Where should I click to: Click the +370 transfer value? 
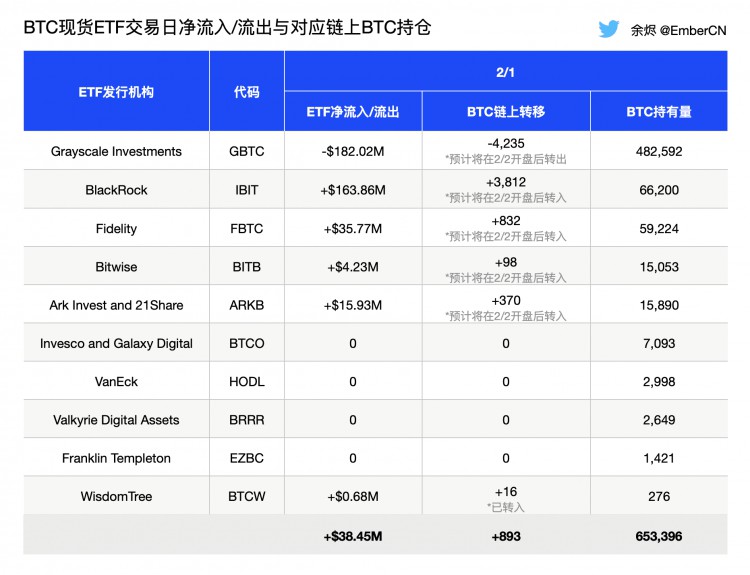click(506, 300)
